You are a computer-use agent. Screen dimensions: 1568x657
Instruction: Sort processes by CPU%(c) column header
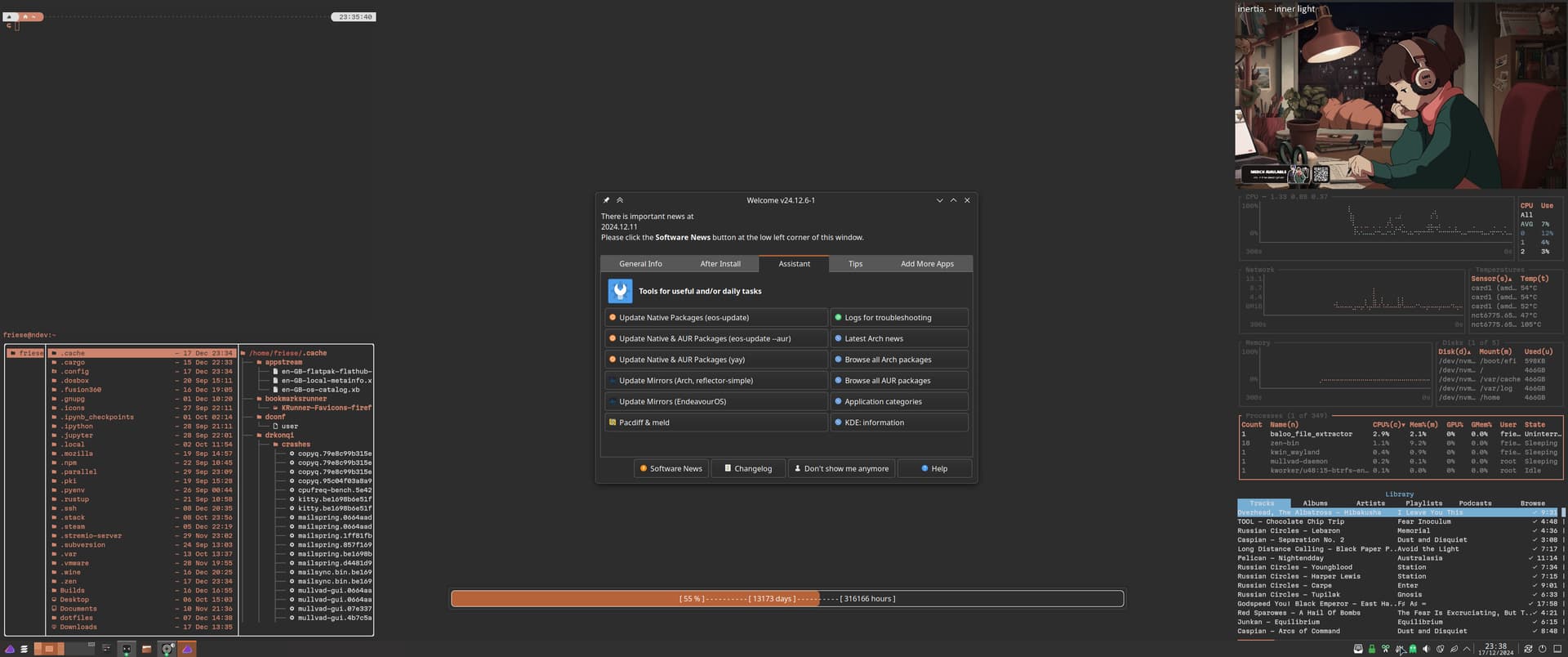pos(1389,425)
